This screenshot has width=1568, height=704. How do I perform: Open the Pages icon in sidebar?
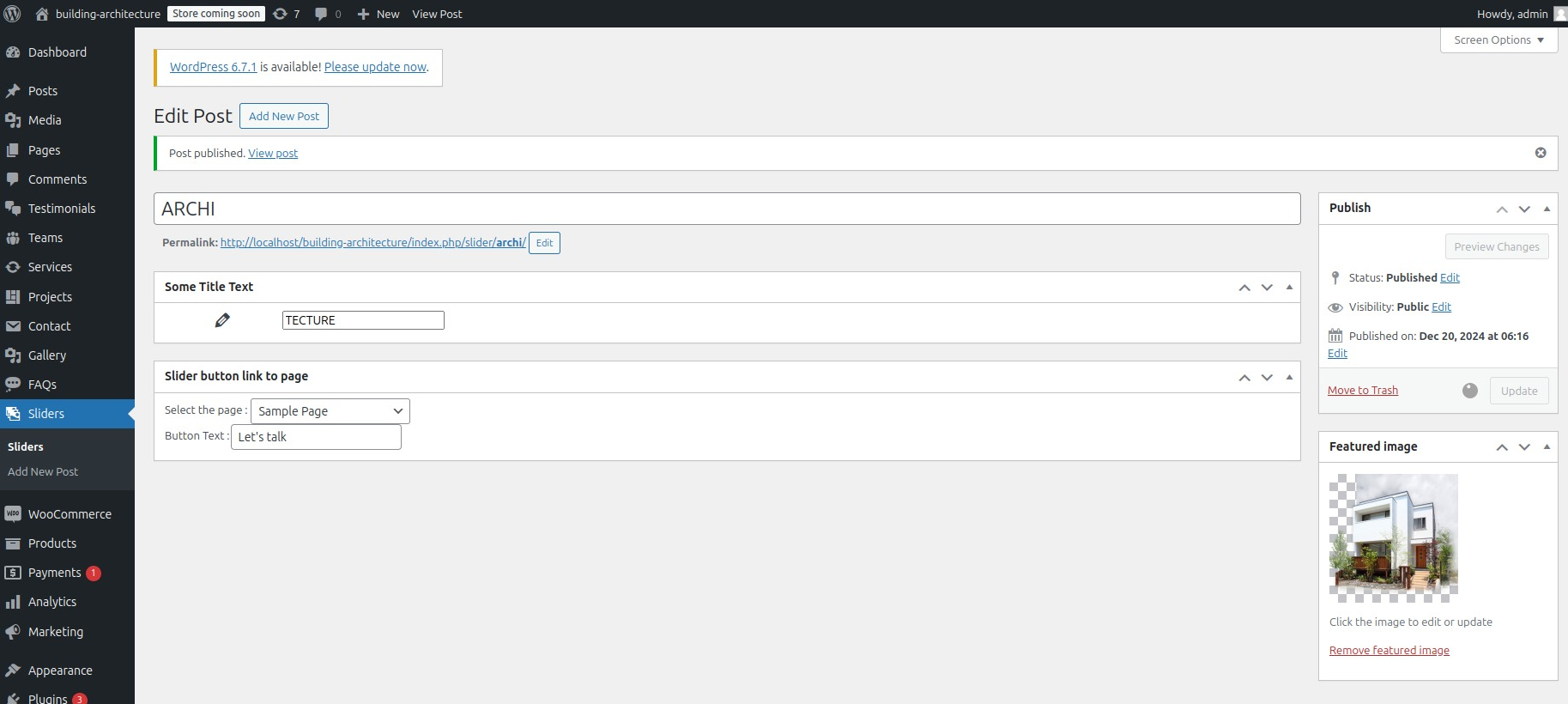point(13,150)
